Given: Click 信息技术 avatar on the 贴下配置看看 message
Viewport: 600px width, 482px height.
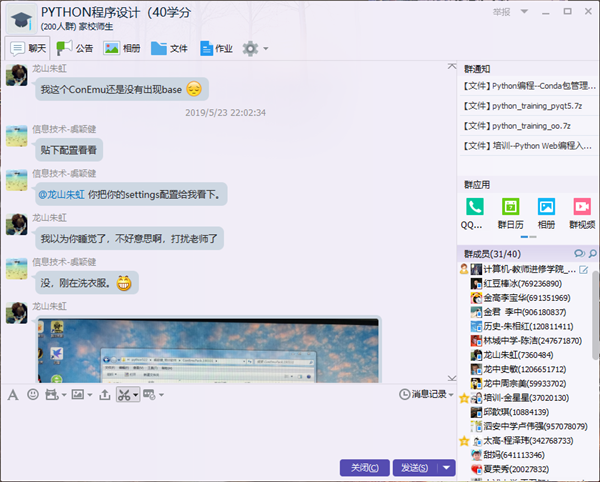Looking at the screenshot, I should click(x=17, y=136).
